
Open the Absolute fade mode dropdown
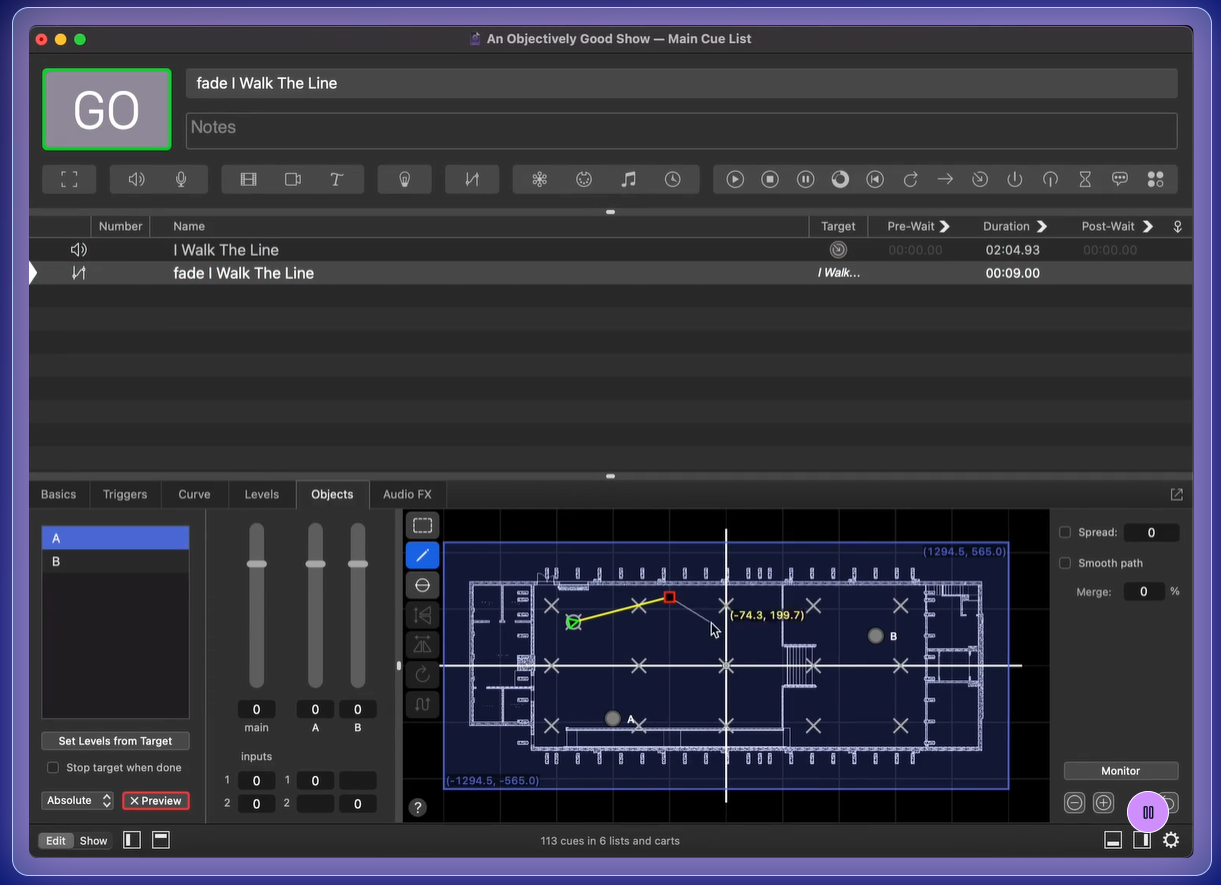click(x=77, y=801)
